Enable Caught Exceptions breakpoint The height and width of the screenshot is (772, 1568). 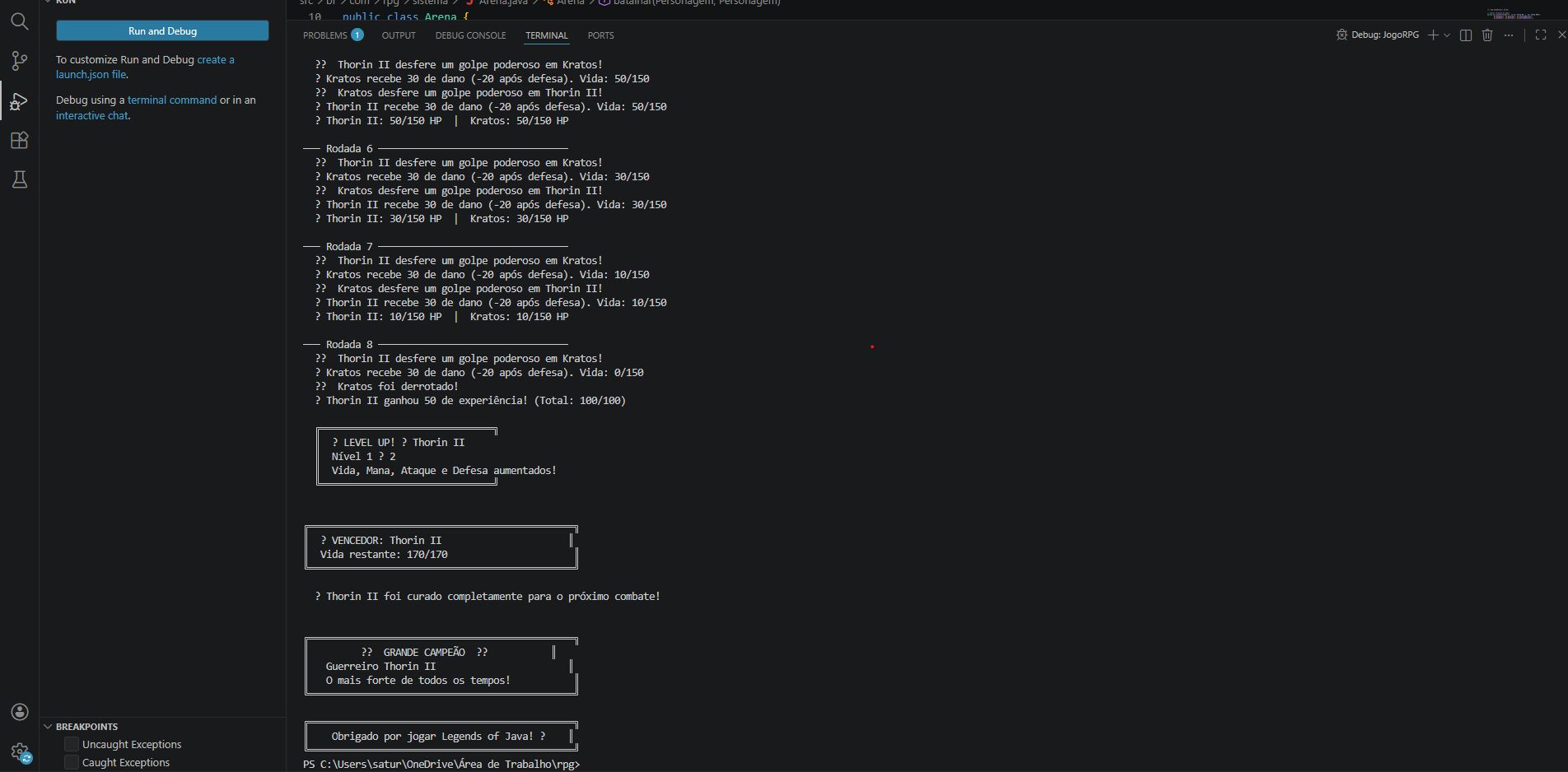pyautogui.click(x=72, y=762)
